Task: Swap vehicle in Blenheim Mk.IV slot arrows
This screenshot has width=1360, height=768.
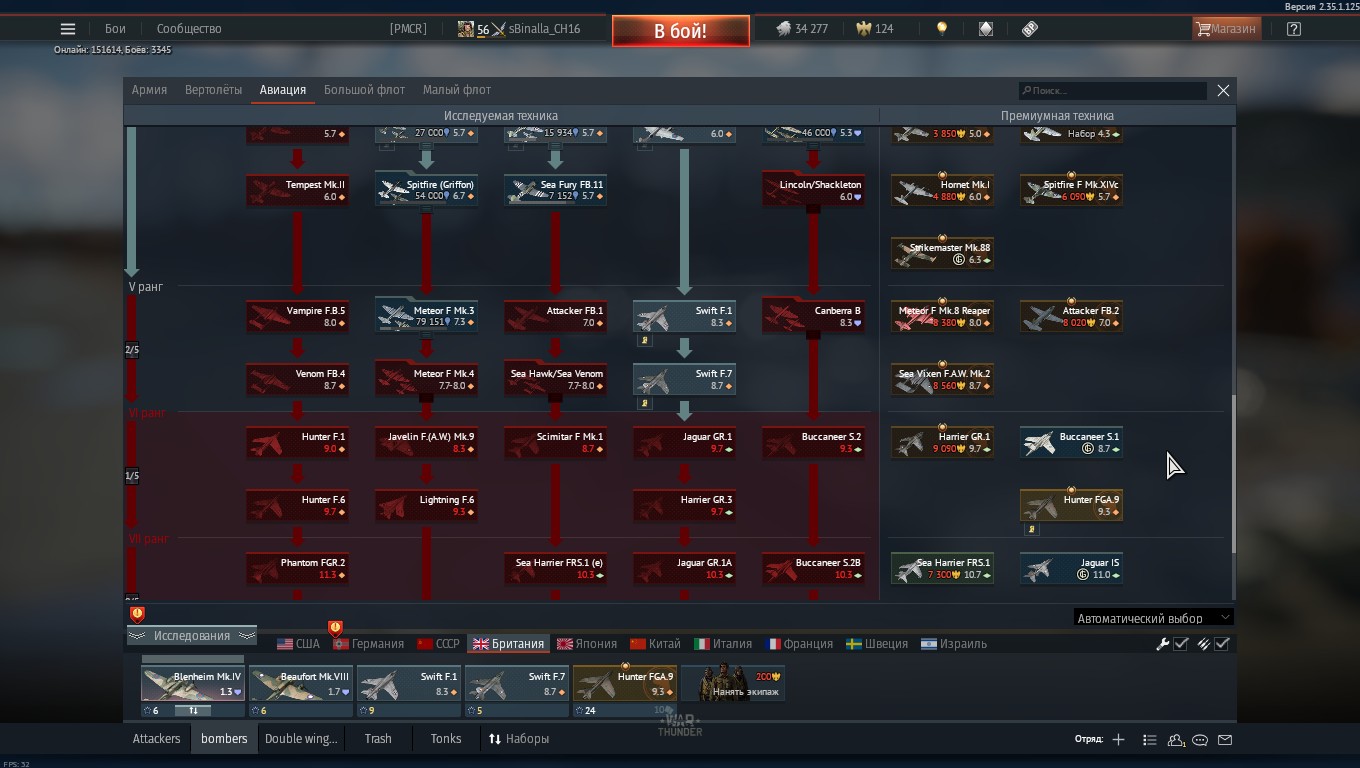Action: pos(194,710)
